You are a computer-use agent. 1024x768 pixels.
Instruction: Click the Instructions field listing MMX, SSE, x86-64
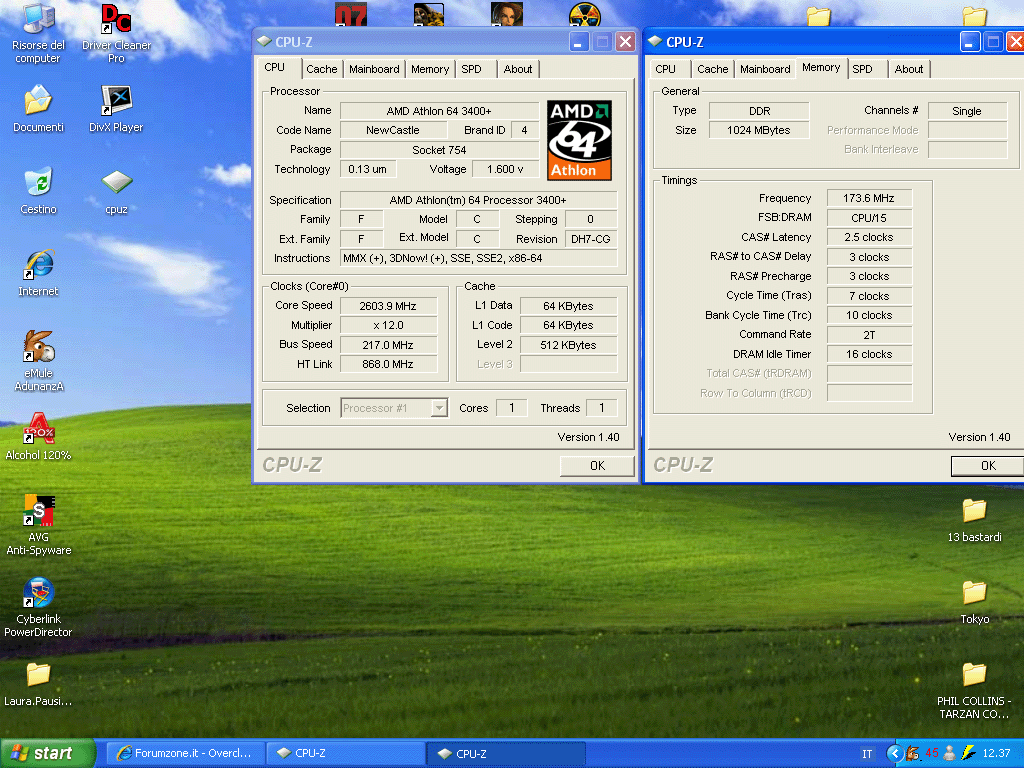pos(479,258)
